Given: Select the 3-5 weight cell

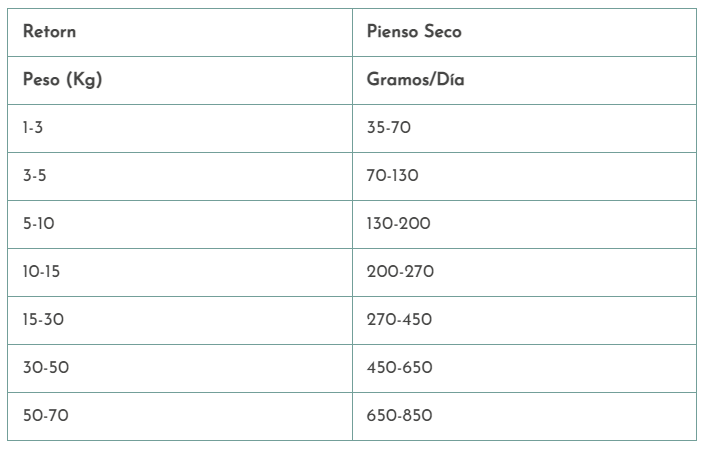Looking at the screenshot, I should (x=180, y=176).
